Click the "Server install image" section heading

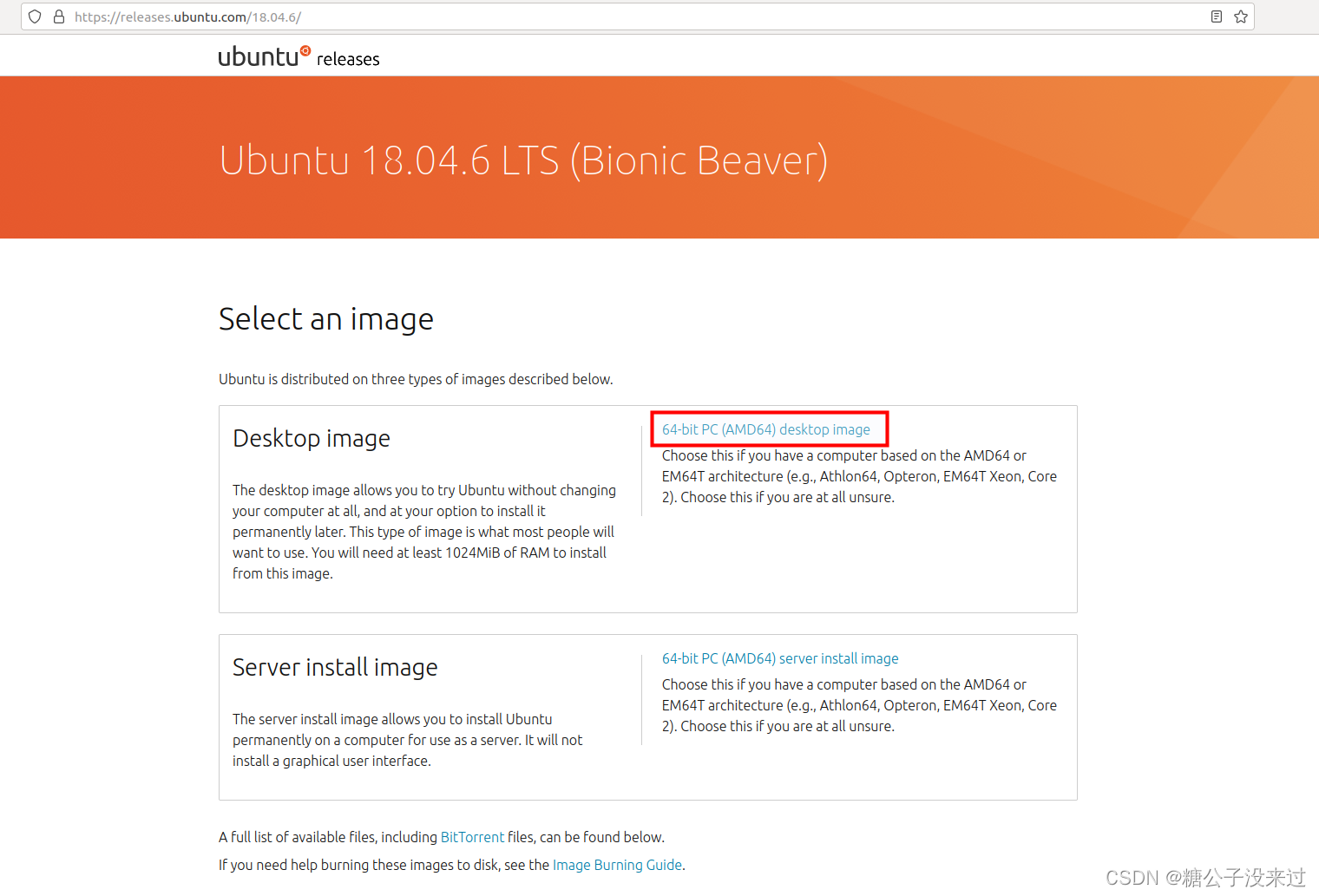(x=335, y=667)
